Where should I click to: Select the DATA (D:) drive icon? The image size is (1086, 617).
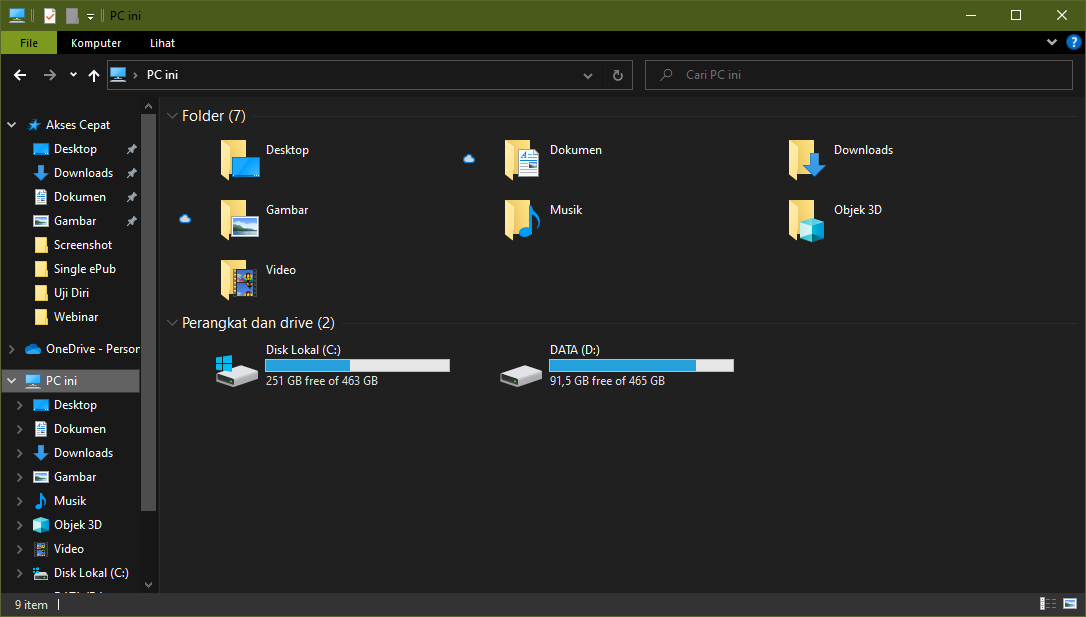[x=521, y=373]
